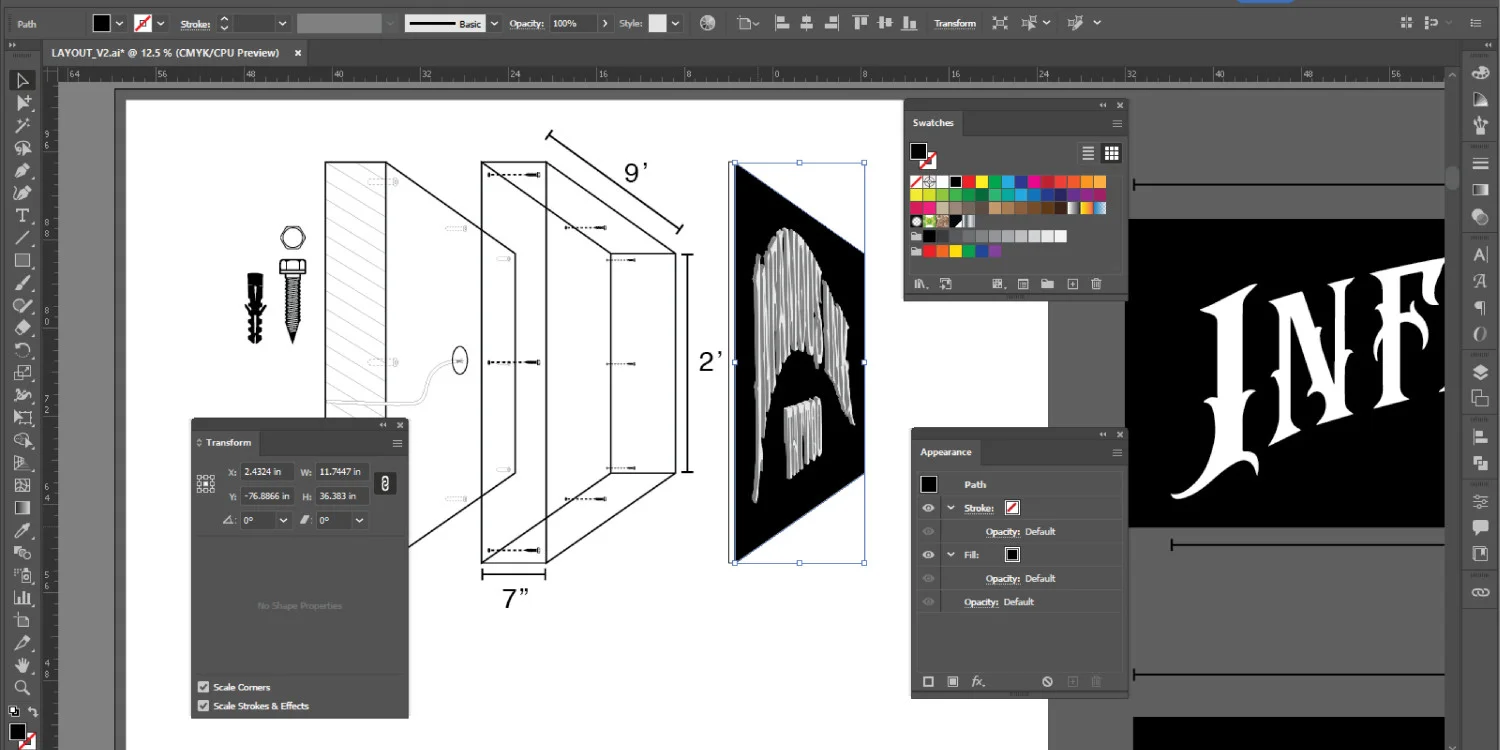The width and height of the screenshot is (1500, 750).
Task: Select the Zoom tool
Action: coord(23,688)
